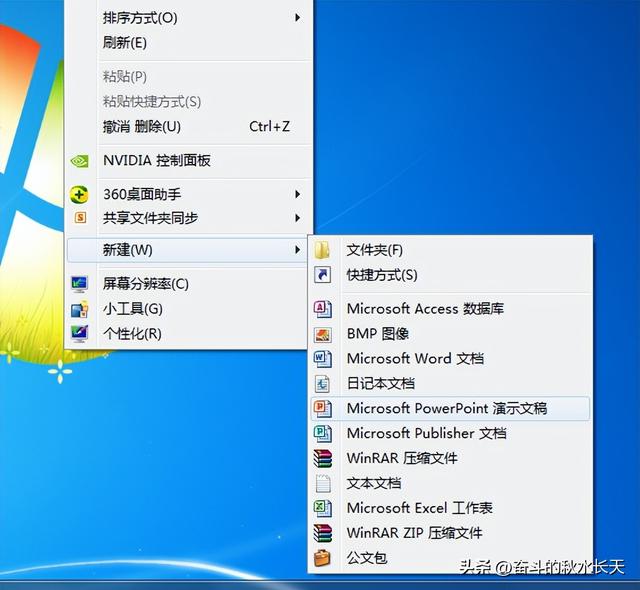Click the NVIDIA control panel icon
The image size is (640, 590).
79,161
